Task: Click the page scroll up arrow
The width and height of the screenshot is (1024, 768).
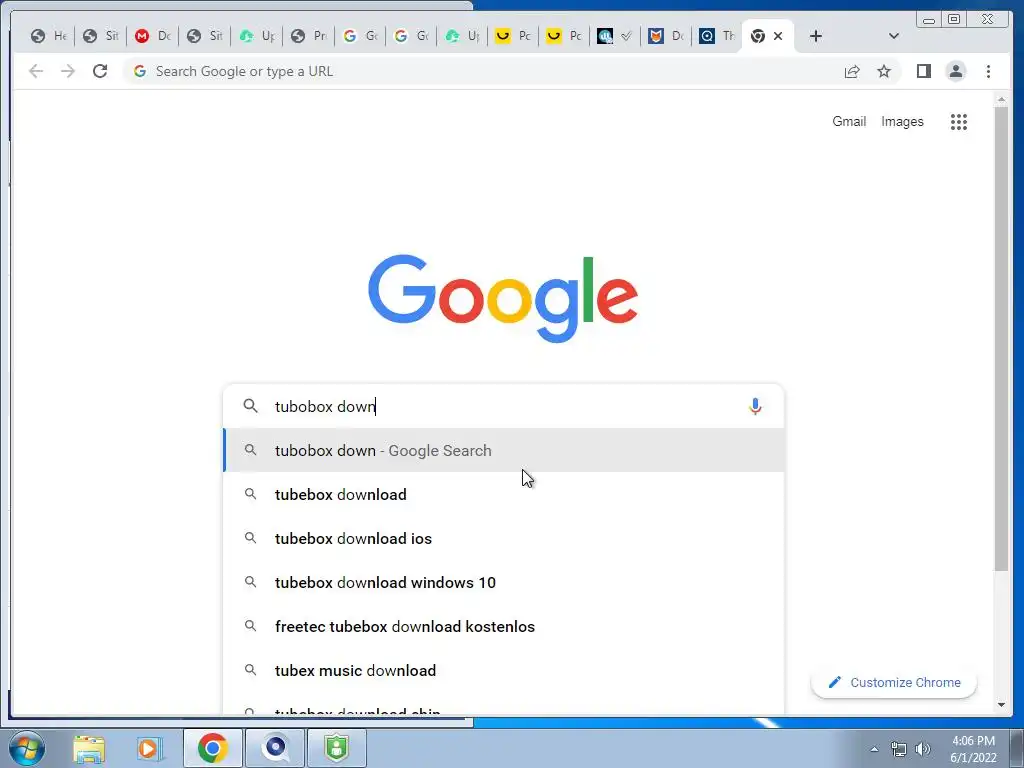Action: tap(1001, 100)
